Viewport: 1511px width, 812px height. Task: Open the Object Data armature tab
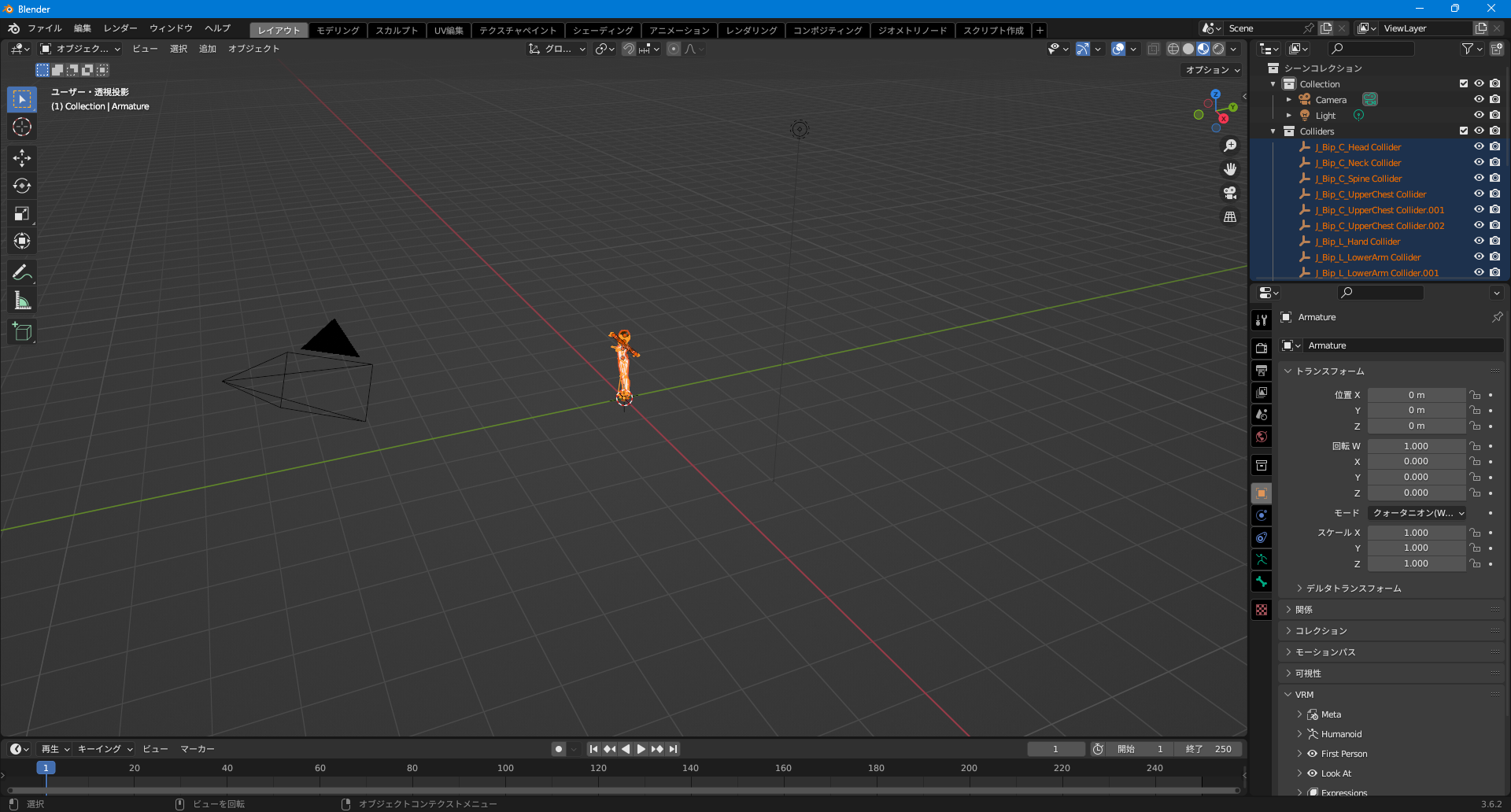pyautogui.click(x=1262, y=559)
